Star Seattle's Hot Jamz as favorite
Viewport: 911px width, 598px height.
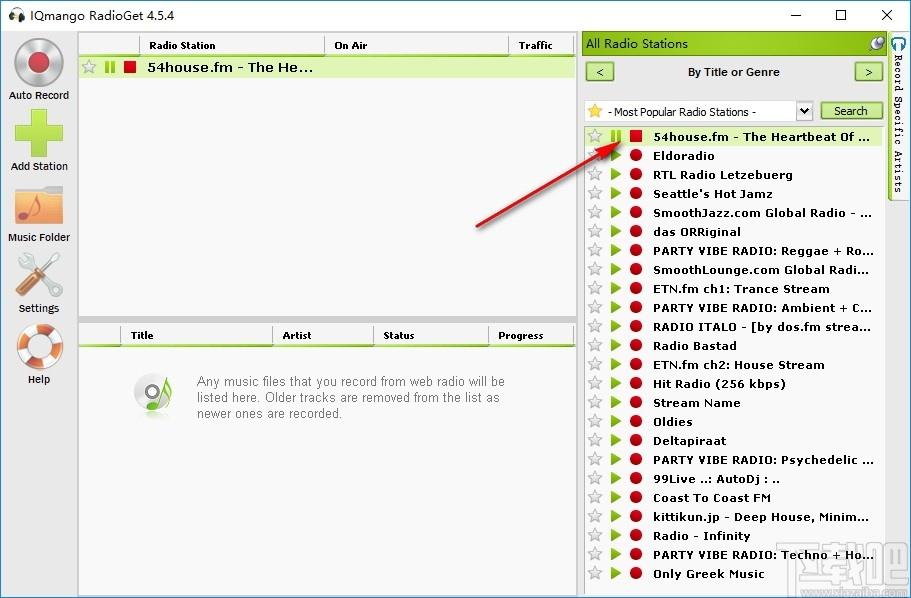(595, 193)
